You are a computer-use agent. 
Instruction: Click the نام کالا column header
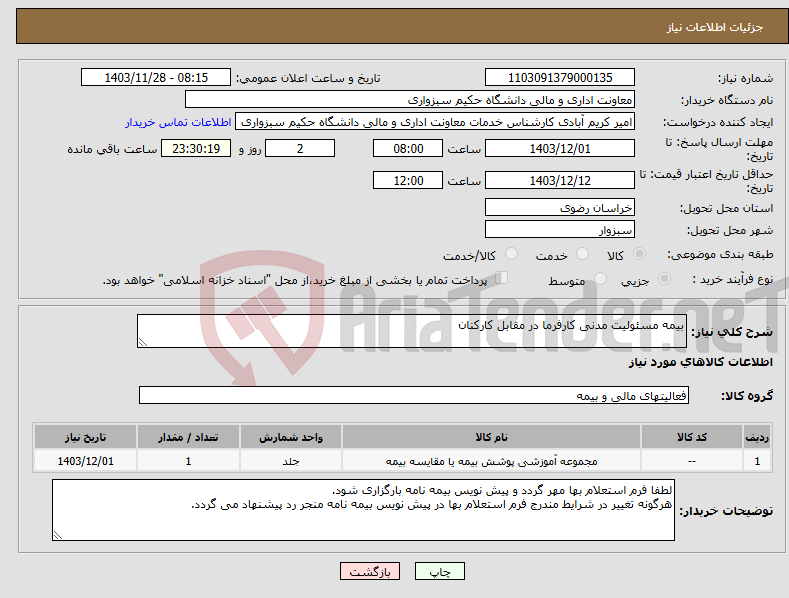pyautogui.click(x=491, y=437)
